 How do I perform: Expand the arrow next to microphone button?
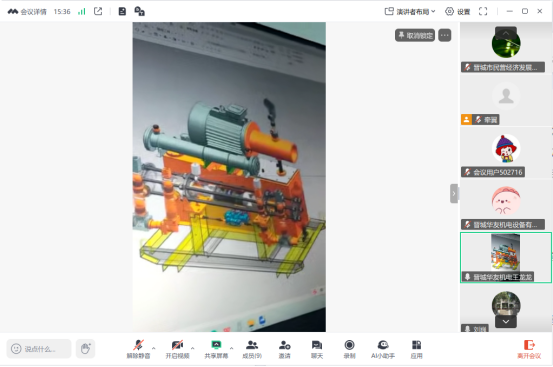click(153, 348)
